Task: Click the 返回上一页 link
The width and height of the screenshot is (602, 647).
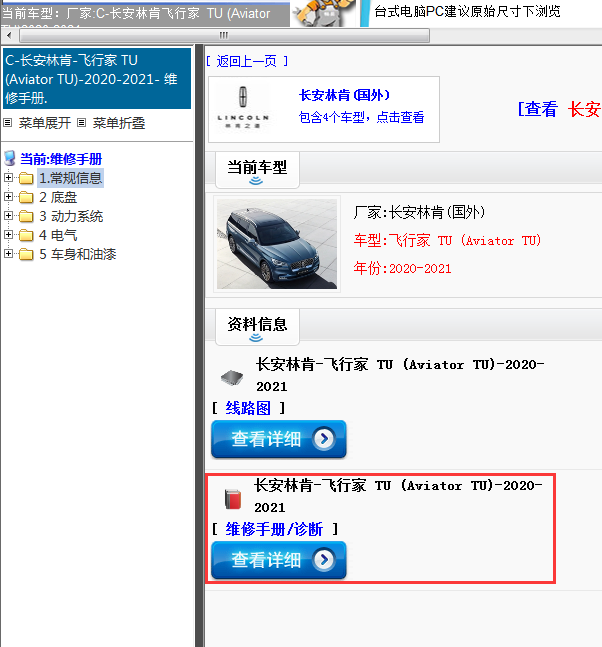Action: [247, 61]
